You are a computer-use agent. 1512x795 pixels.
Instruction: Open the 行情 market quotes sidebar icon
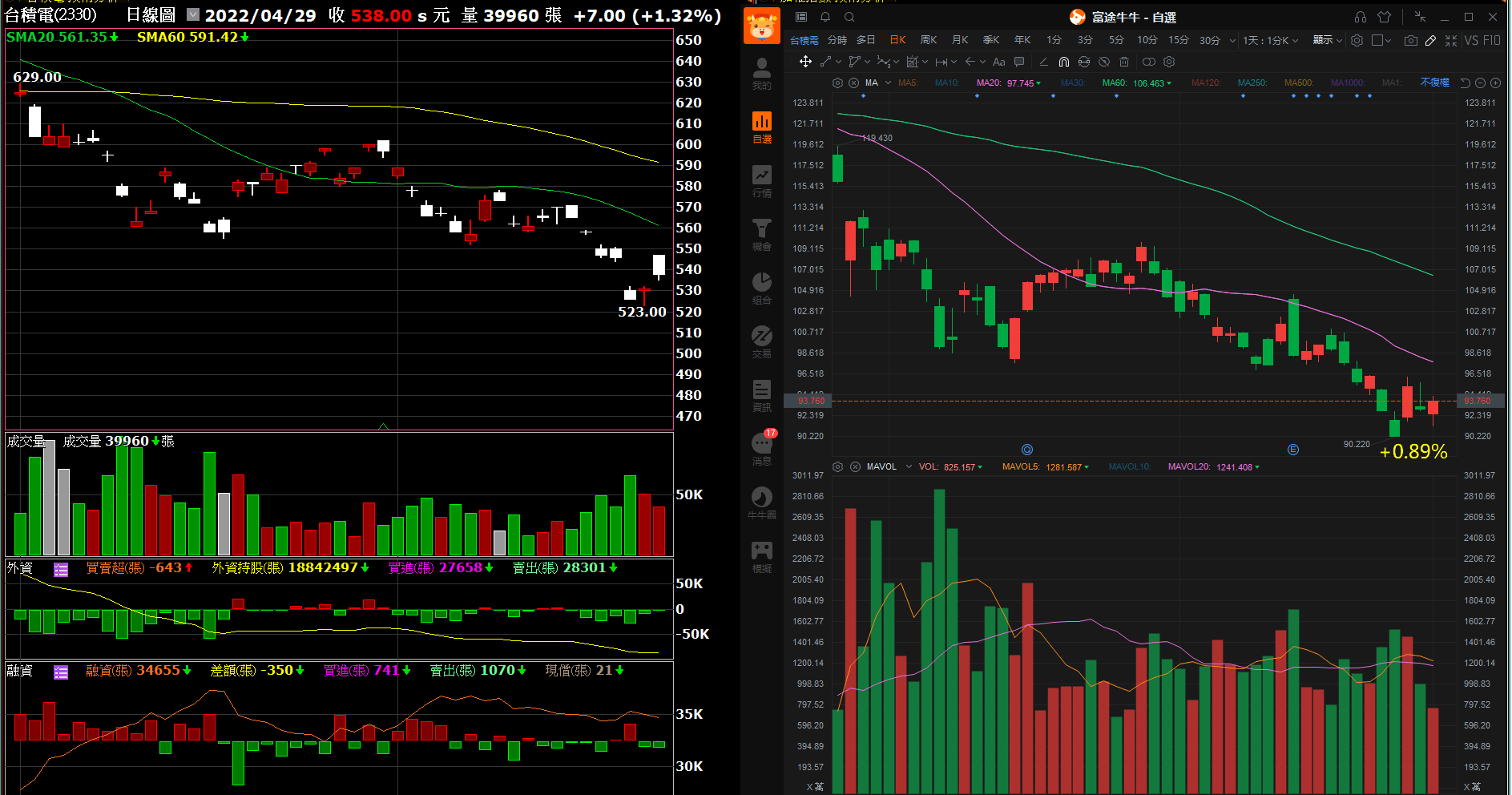click(761, 181)
